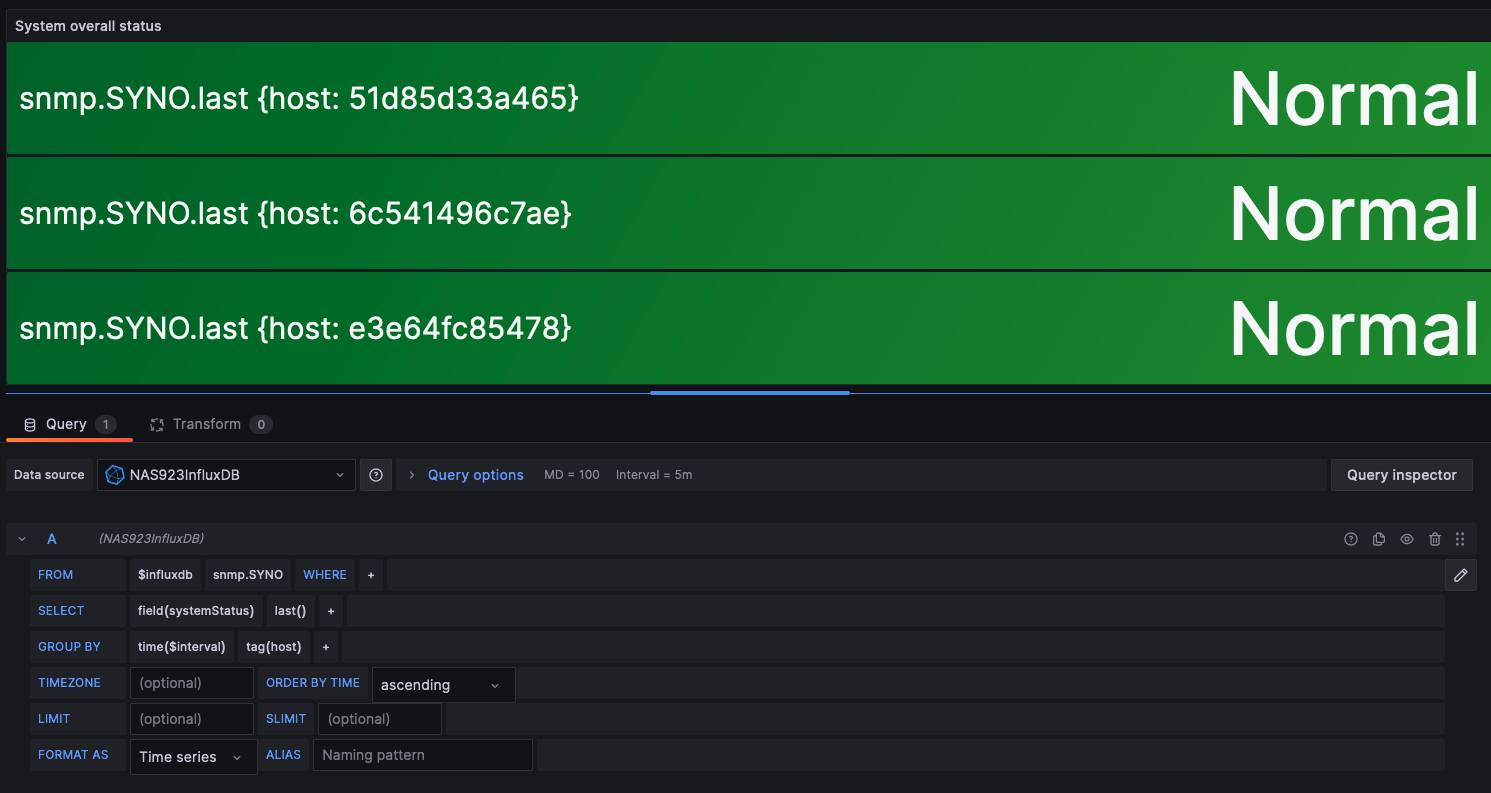This screenshot has height=793, width=1491.
Task: Toggle text edit mode pencil icon
Action: click(x=1460, y=575)
